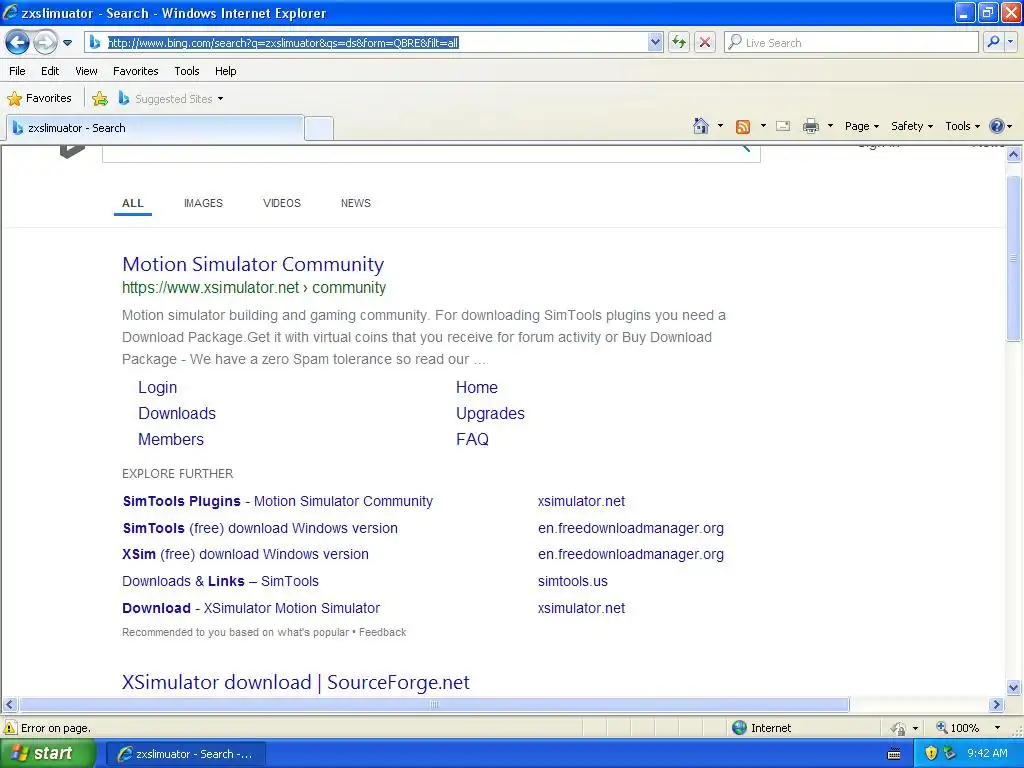1024x768 pixels.
Task: Click the horizontal scrollbar right arrow
Action: click(997, 705)
